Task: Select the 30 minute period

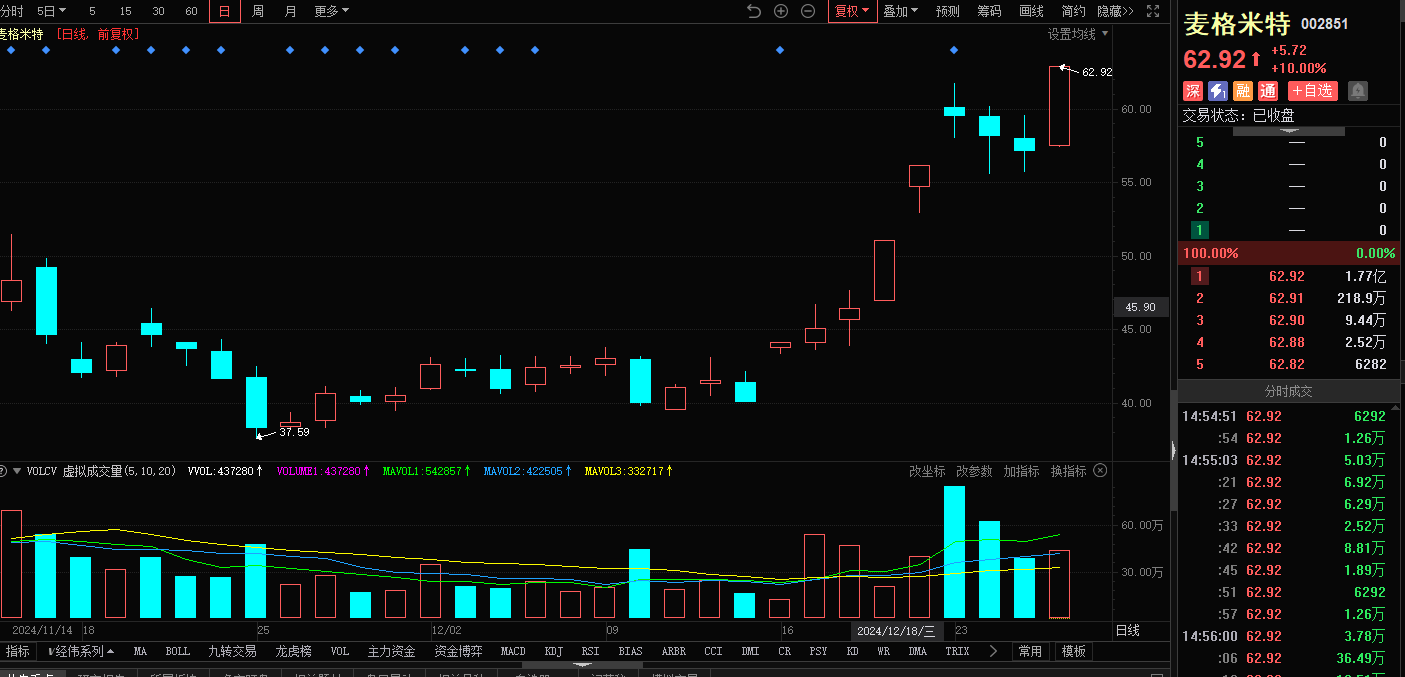Action: coord(158,11)
